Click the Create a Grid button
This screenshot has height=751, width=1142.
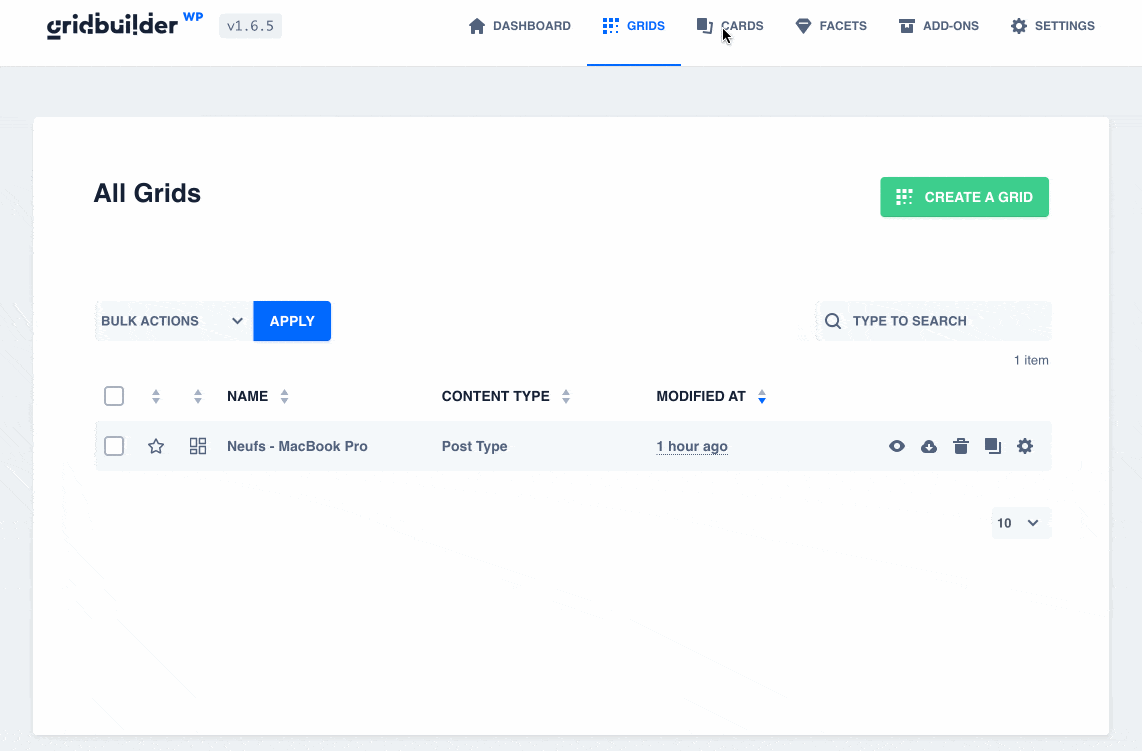tap(964, 197)
